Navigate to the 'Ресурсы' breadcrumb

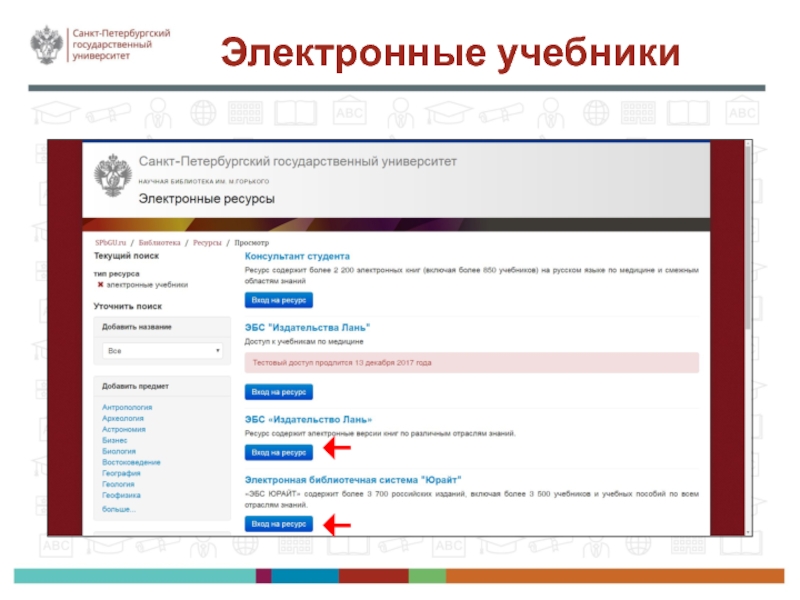(x=207, y=243)
